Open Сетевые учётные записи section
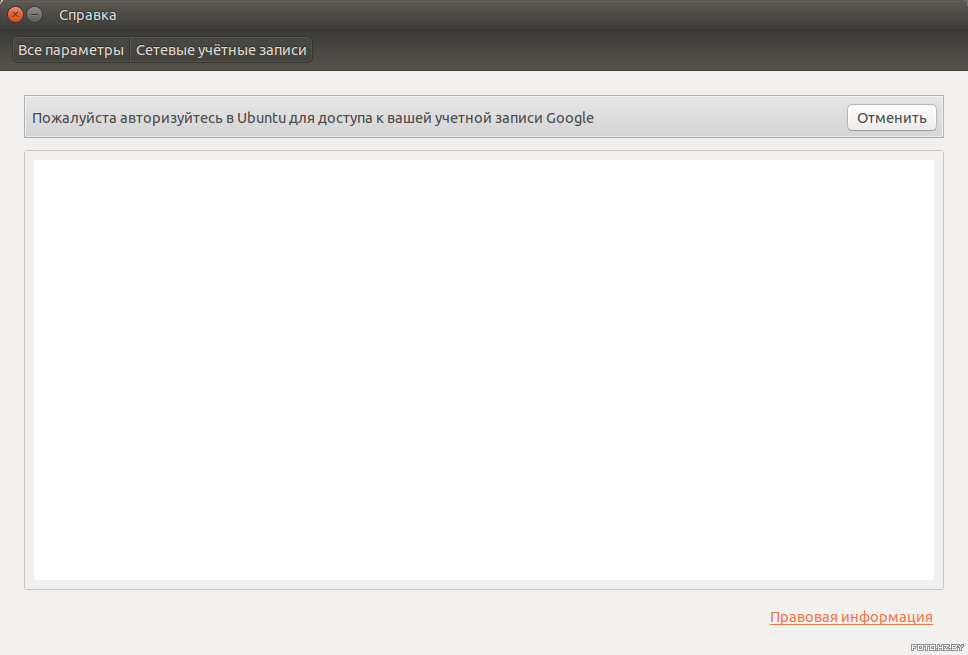 click(x=221, y=50)
